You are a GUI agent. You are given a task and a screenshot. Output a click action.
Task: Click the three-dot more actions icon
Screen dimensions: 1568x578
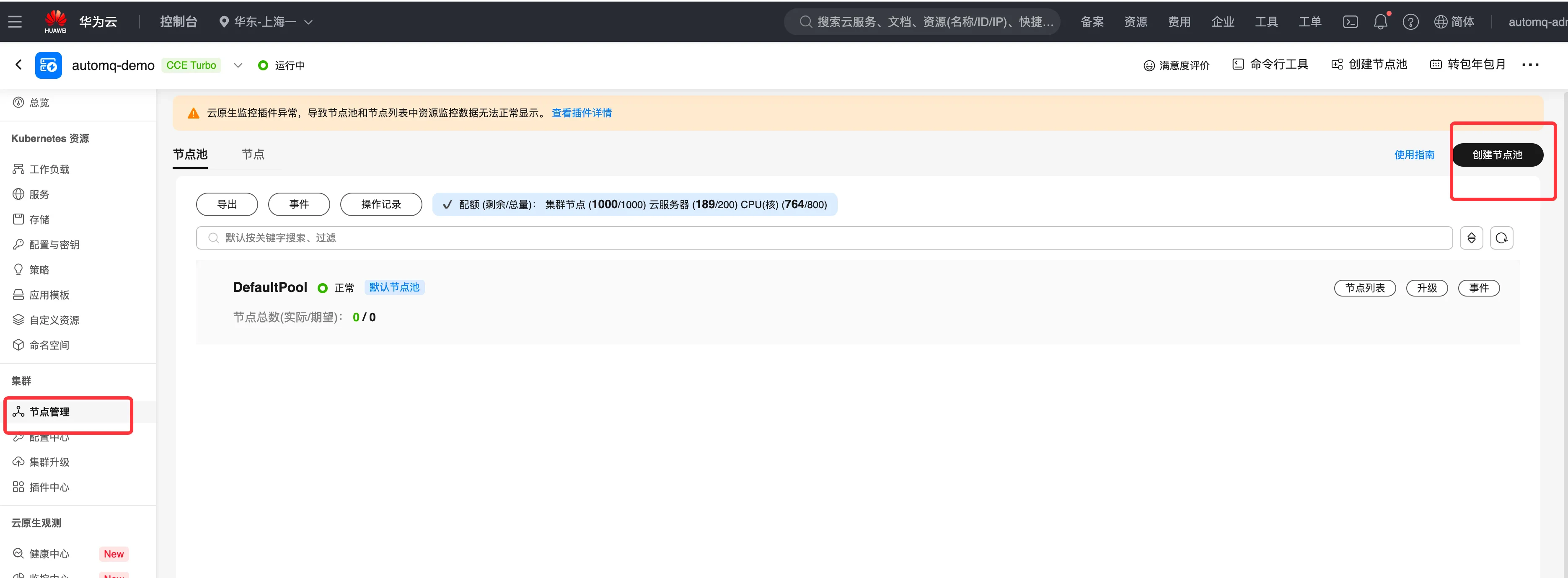pos(1529,65)
